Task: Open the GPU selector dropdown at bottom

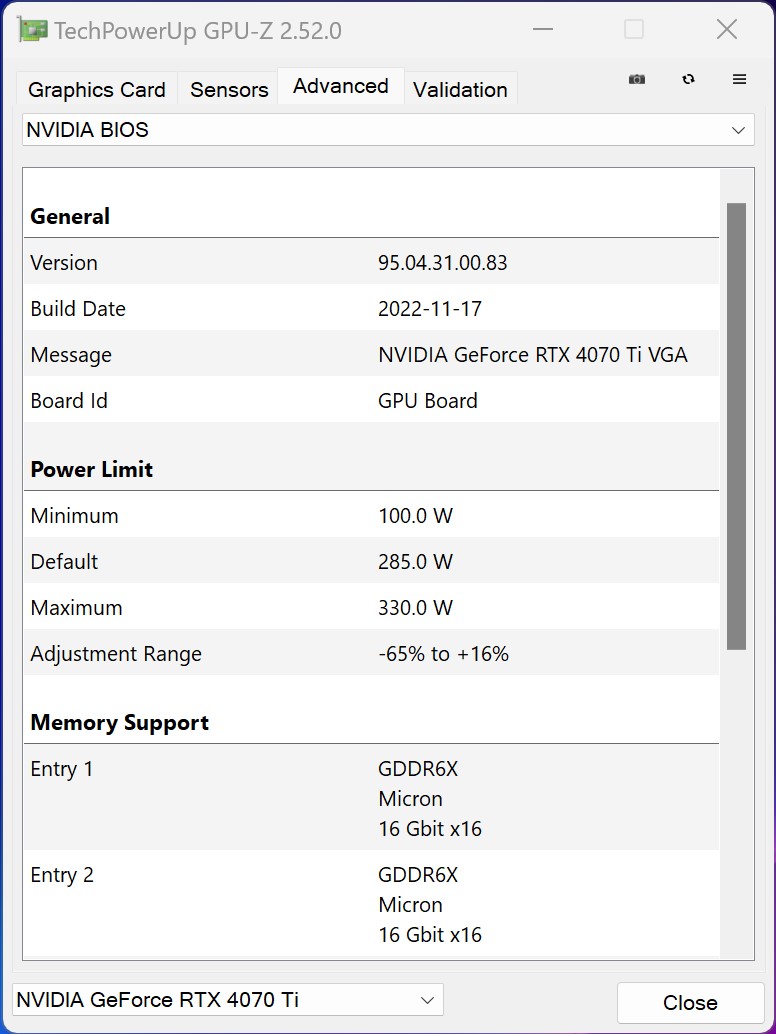Action: tap(227, 1000)
